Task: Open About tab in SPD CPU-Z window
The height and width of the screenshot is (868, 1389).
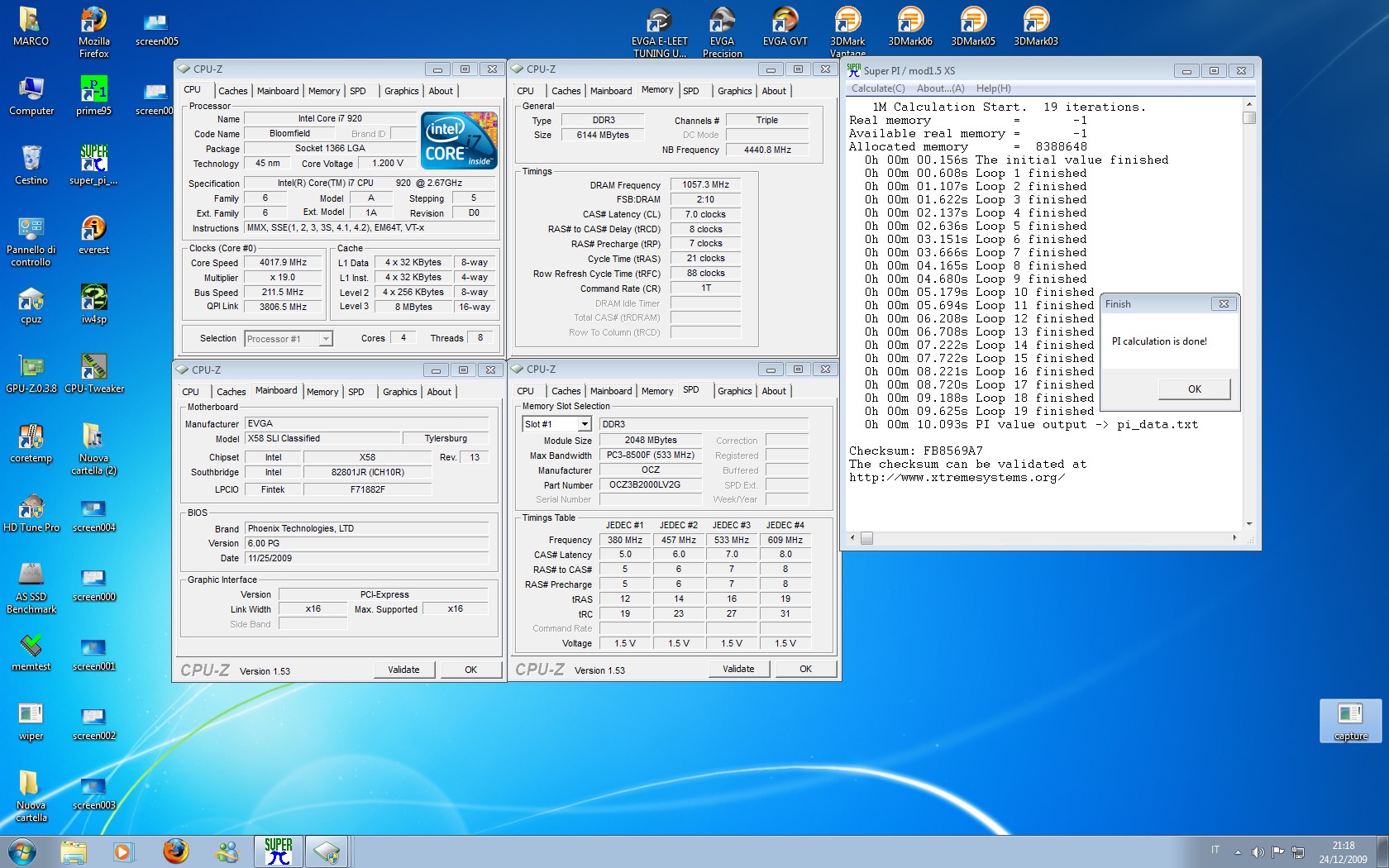Action: 774,391
